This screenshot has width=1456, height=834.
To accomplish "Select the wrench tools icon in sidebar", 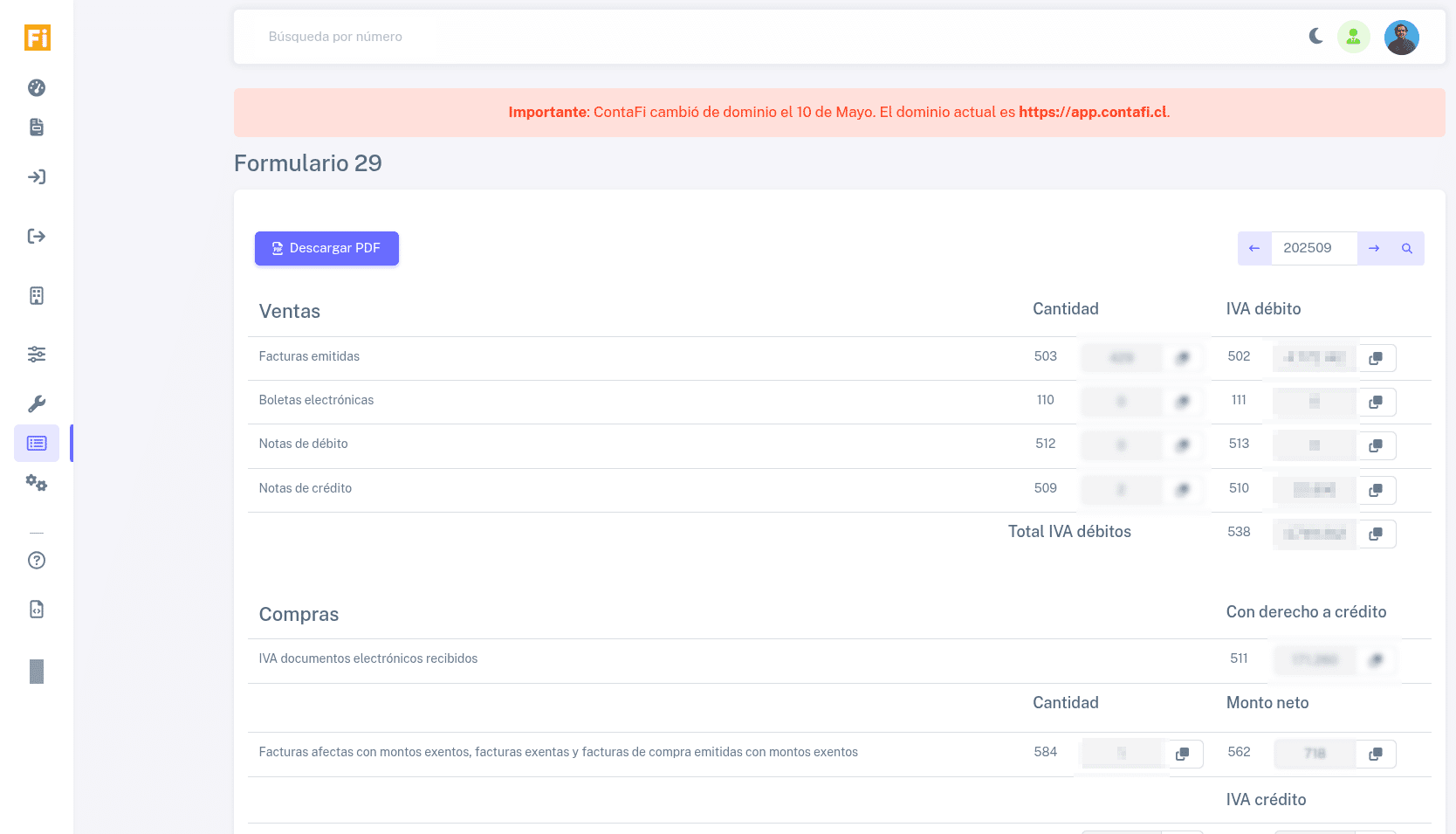I will coord(37,403).
